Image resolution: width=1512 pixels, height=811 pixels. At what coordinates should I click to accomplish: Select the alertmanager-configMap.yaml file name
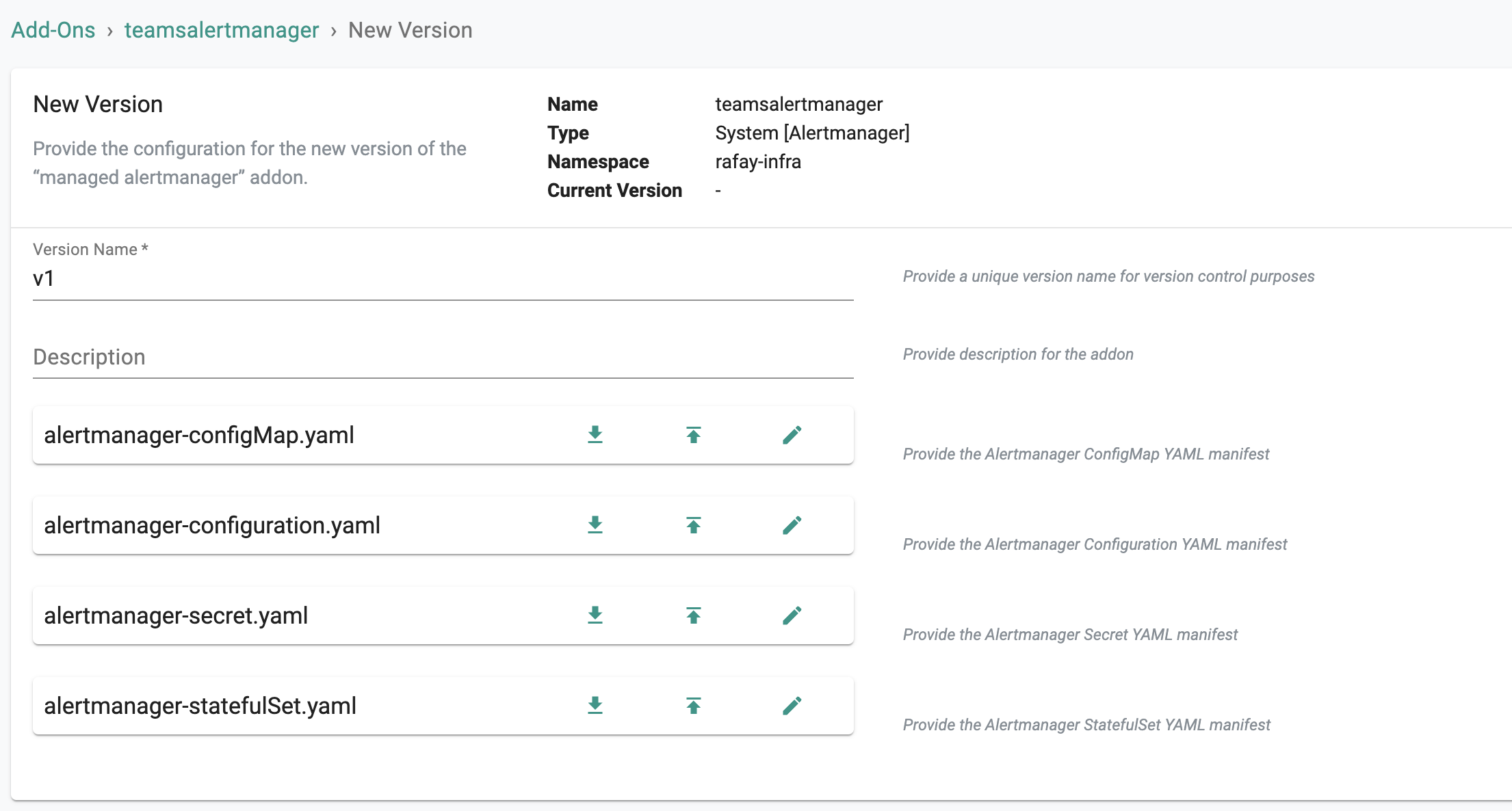(199, 435)
